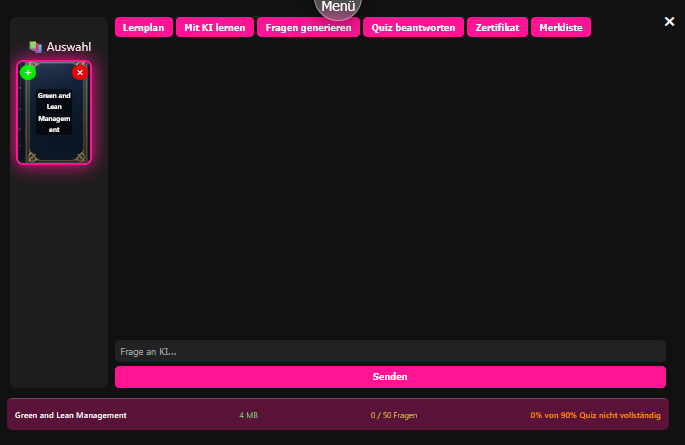The image size is (685, 445).
Task: Focus the Frage an KI input field
Action: [390, 351]
